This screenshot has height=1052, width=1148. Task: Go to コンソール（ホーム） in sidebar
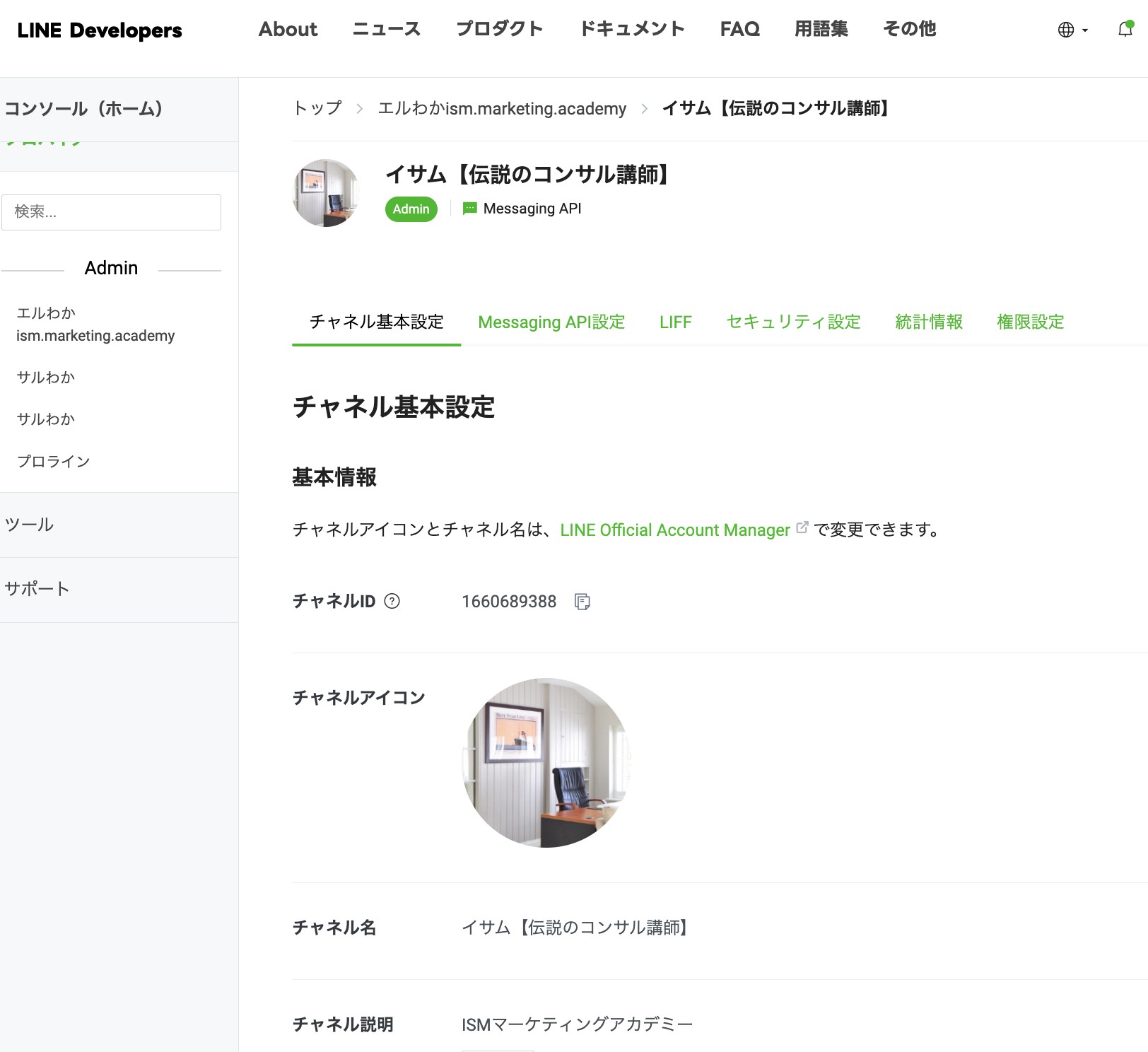tap(84, 109)
